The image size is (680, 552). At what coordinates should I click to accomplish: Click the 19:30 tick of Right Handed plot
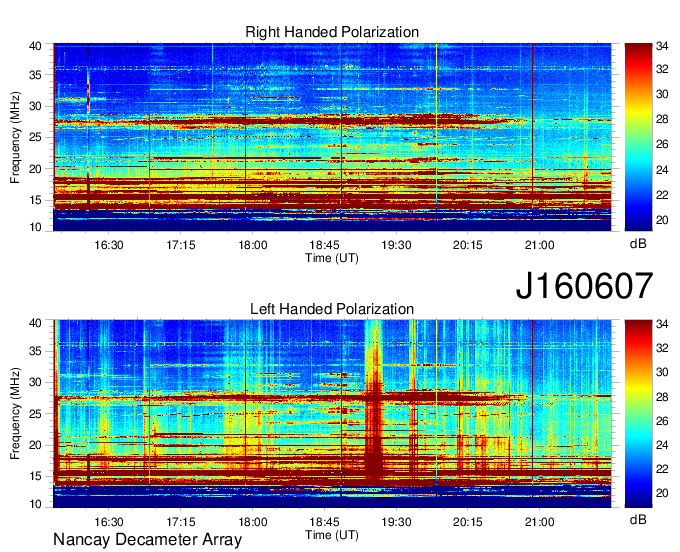pos(396,245)
